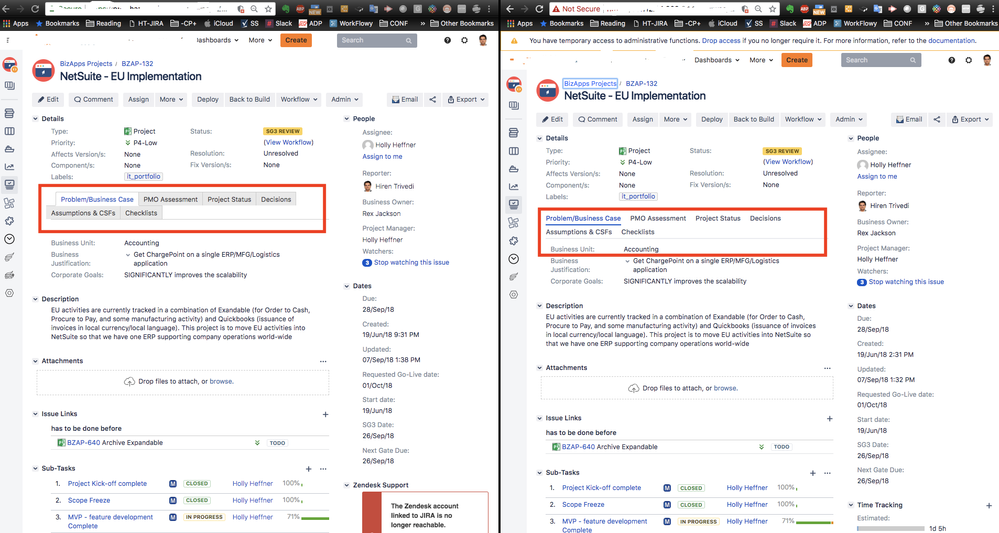Open Export dropdown in left window
This screenshot has height=533, width=999.
466,99
